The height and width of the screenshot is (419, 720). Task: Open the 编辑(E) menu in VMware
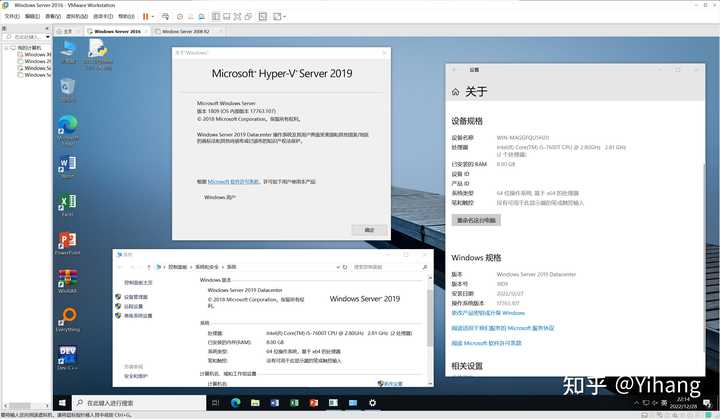[x=32, y=17]
